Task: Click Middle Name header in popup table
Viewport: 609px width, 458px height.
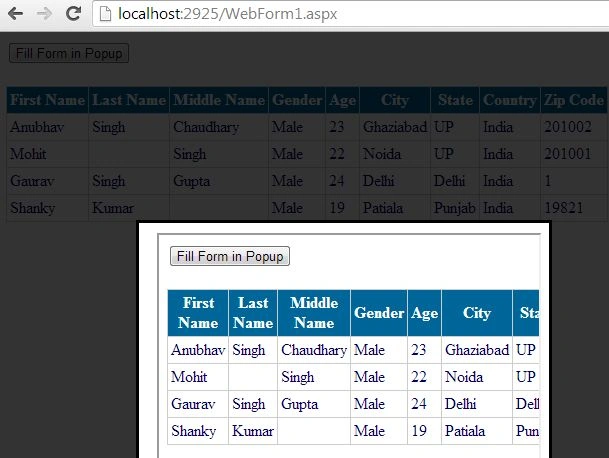Action: (314, 313)
